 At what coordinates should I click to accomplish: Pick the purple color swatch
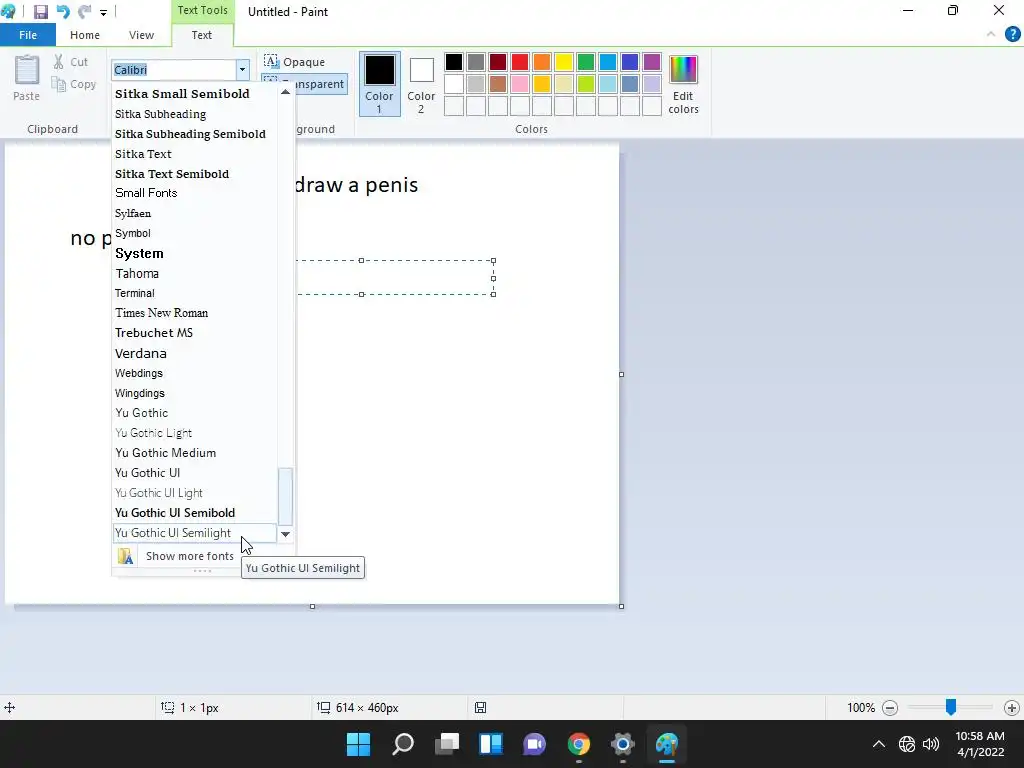click(652, 62)
